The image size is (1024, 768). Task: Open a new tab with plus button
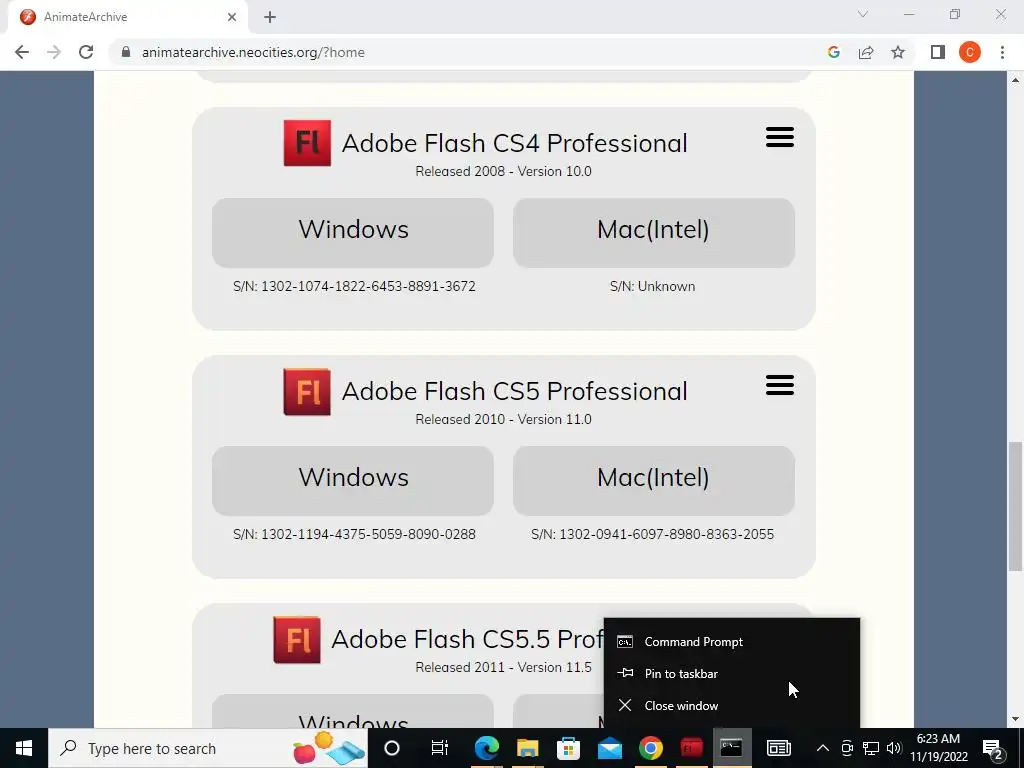click(x=270, y=17)
